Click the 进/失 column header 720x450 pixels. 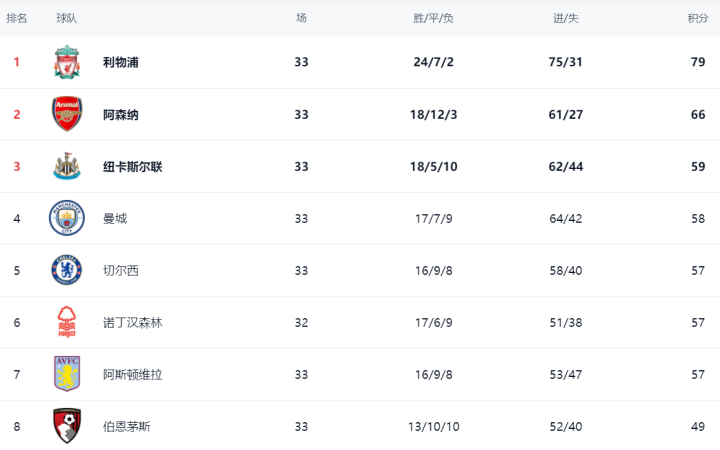tap(566, 18)
